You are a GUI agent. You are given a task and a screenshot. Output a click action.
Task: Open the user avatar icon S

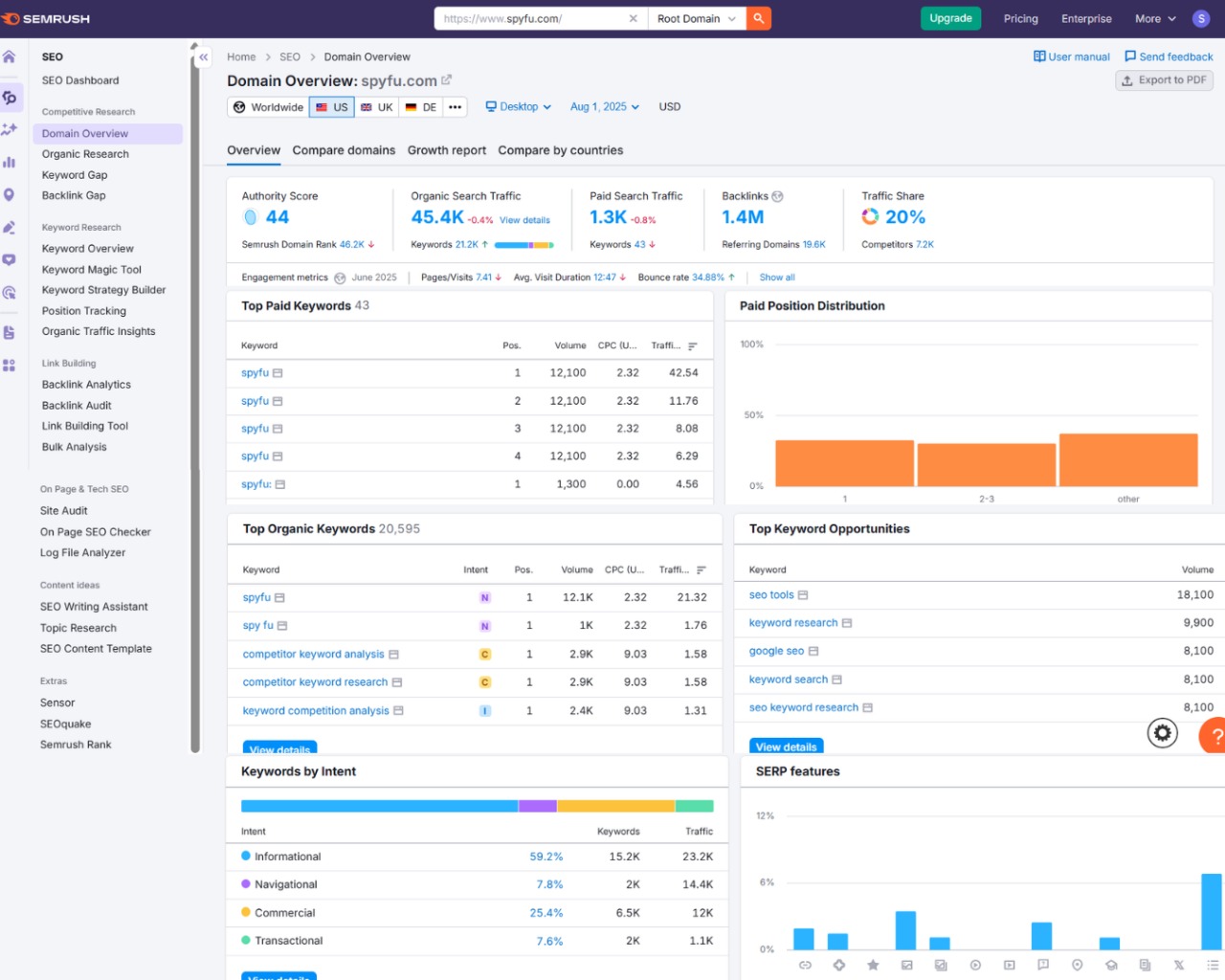[x=1200, y=18]
